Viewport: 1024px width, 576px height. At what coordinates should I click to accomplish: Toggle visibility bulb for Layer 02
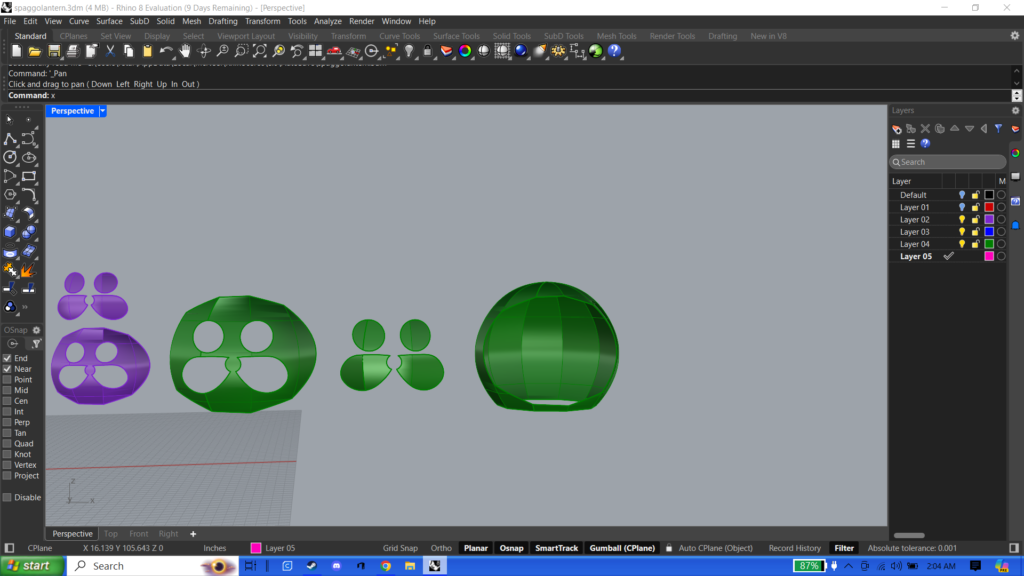click(x=962, y=219)
